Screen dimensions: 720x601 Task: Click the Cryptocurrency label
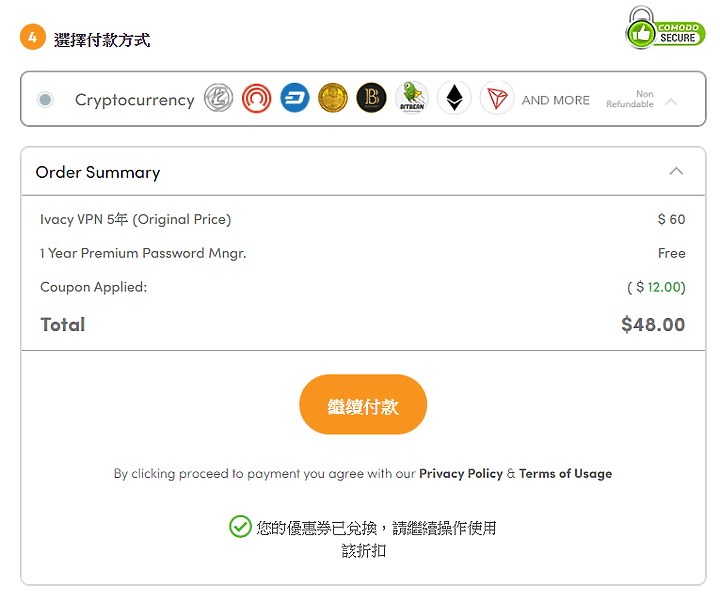[x=135, y=100]
